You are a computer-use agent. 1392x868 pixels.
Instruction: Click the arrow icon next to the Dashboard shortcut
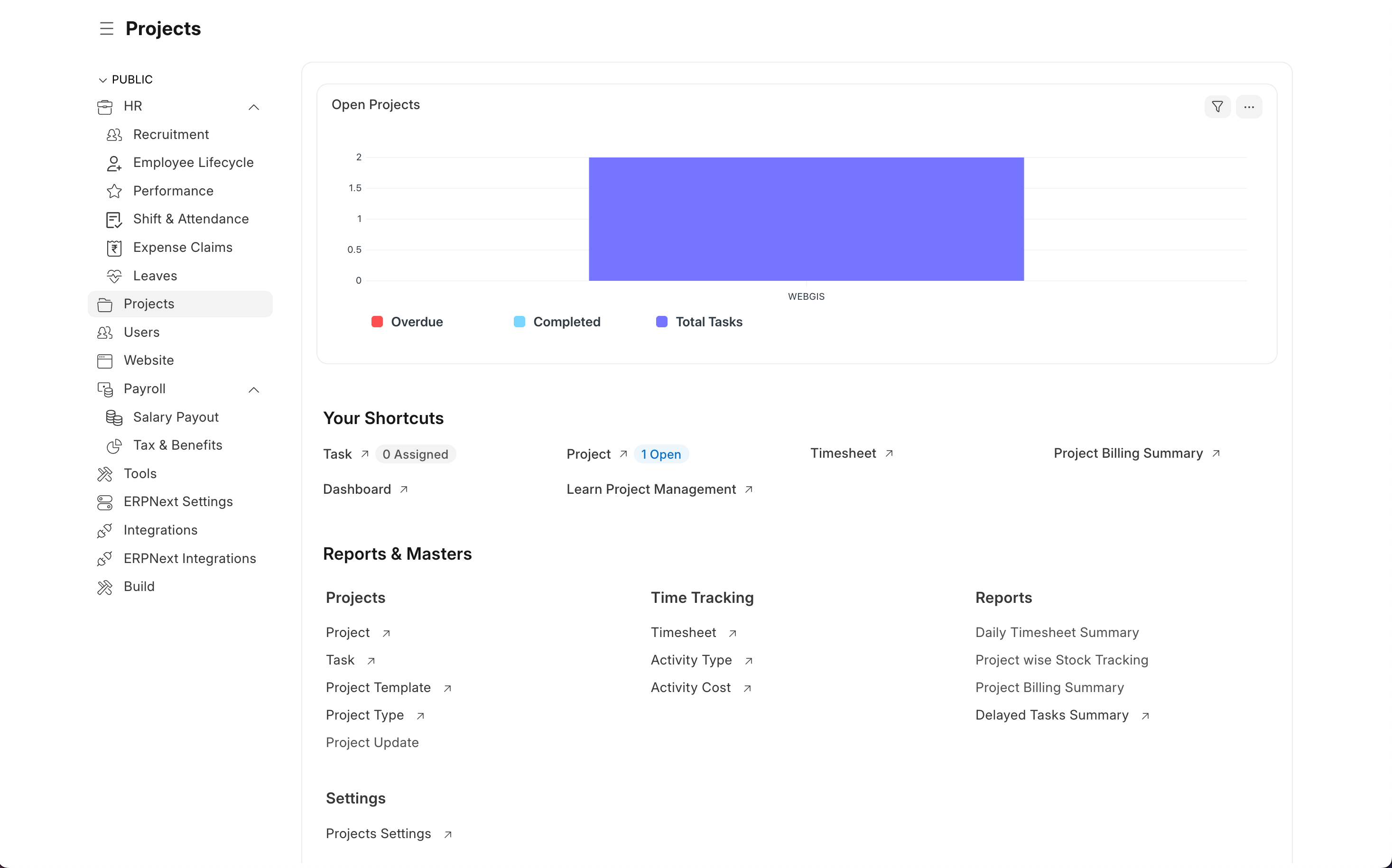click(404, 489)
